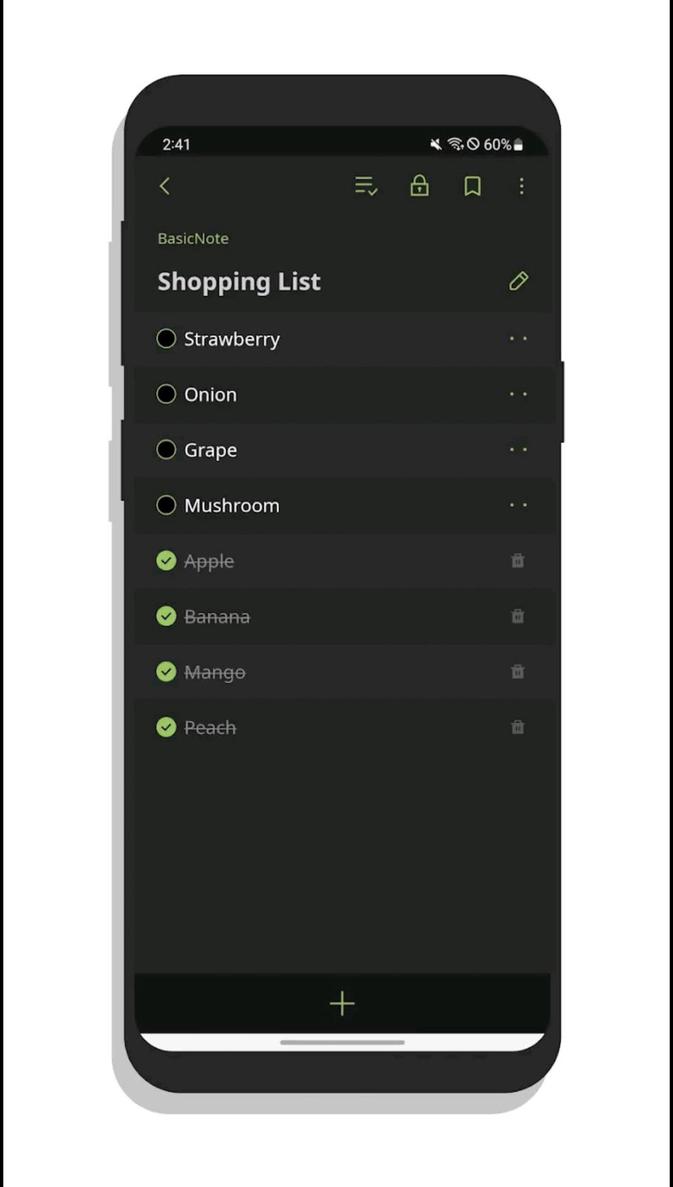This screenshot has height=1187, width=673.
Task: Check off the Onion item
Action: pyautogui.click(x=166, y=394)
